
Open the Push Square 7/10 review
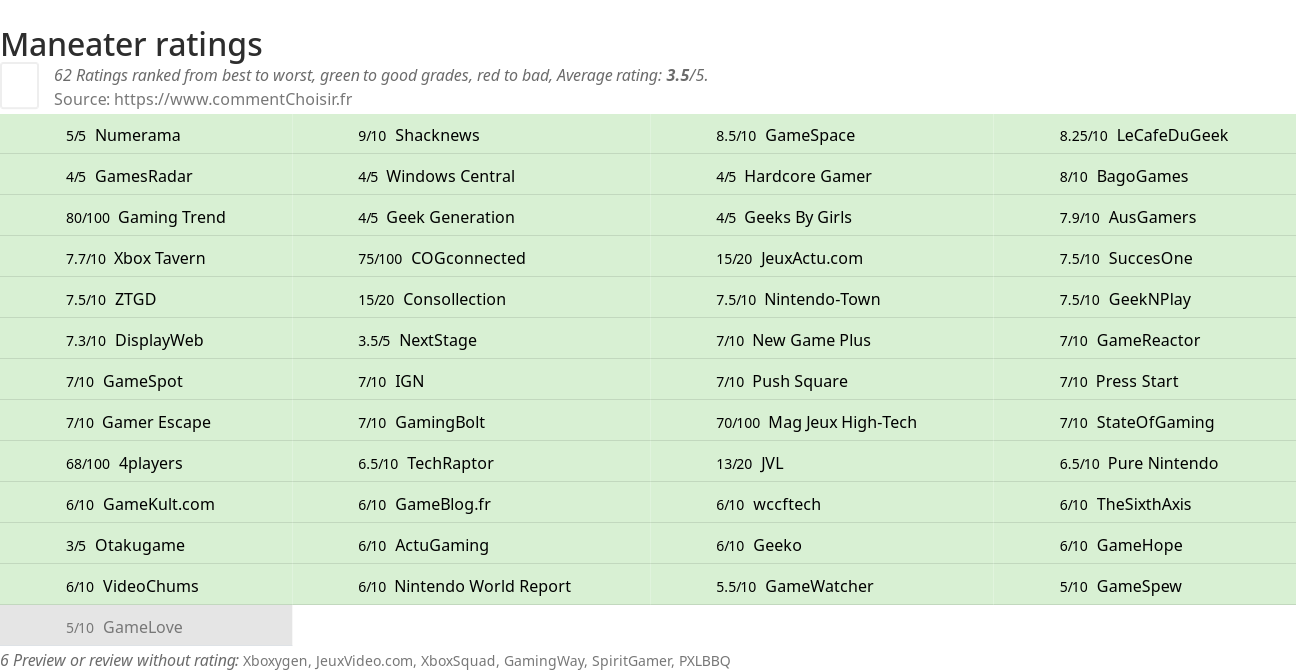(x=822, y=381)
